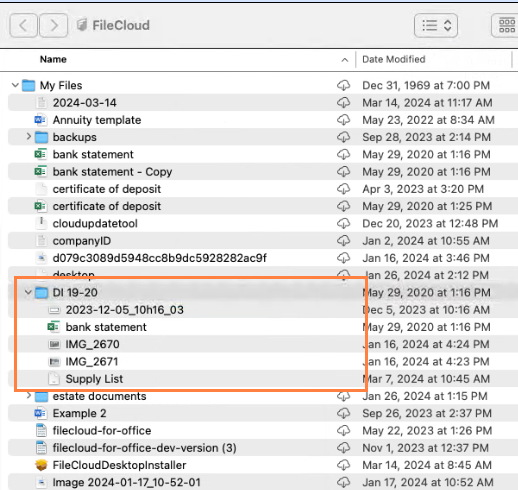518x490 pixels.
Task: Click the cloud download icon for backups
Action: click(343, 137)
